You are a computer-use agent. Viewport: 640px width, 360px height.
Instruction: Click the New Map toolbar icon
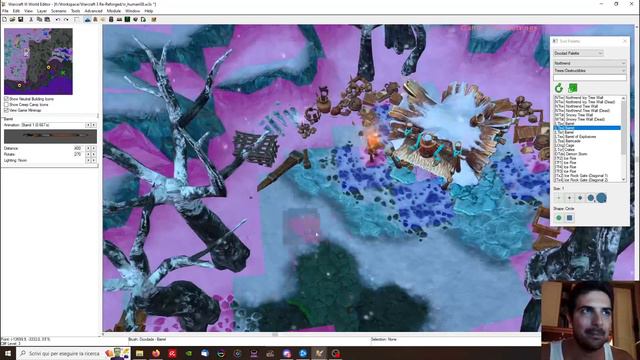[x=4, y=20]
